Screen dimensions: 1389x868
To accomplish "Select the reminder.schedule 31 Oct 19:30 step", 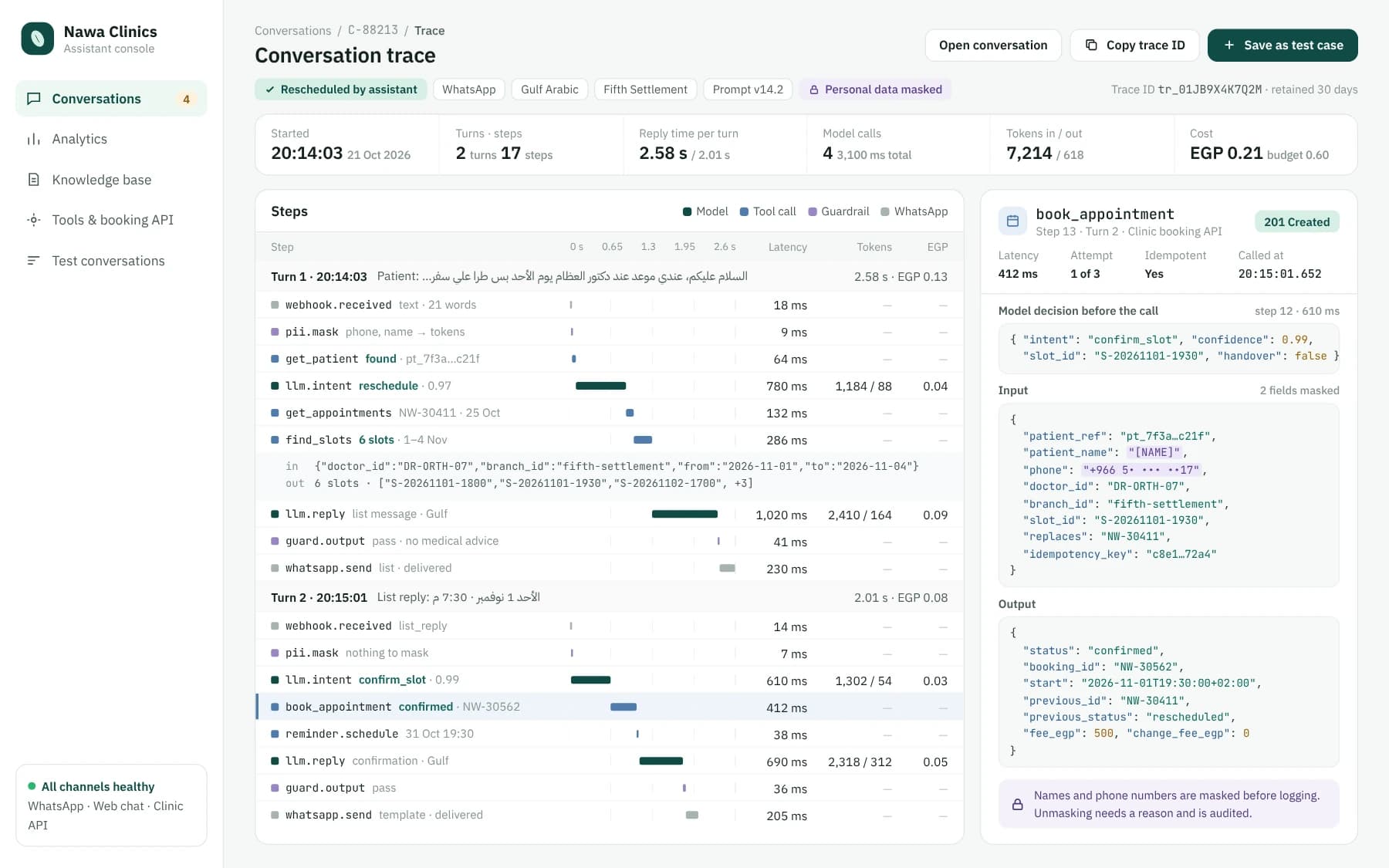I will coord(610,734).
